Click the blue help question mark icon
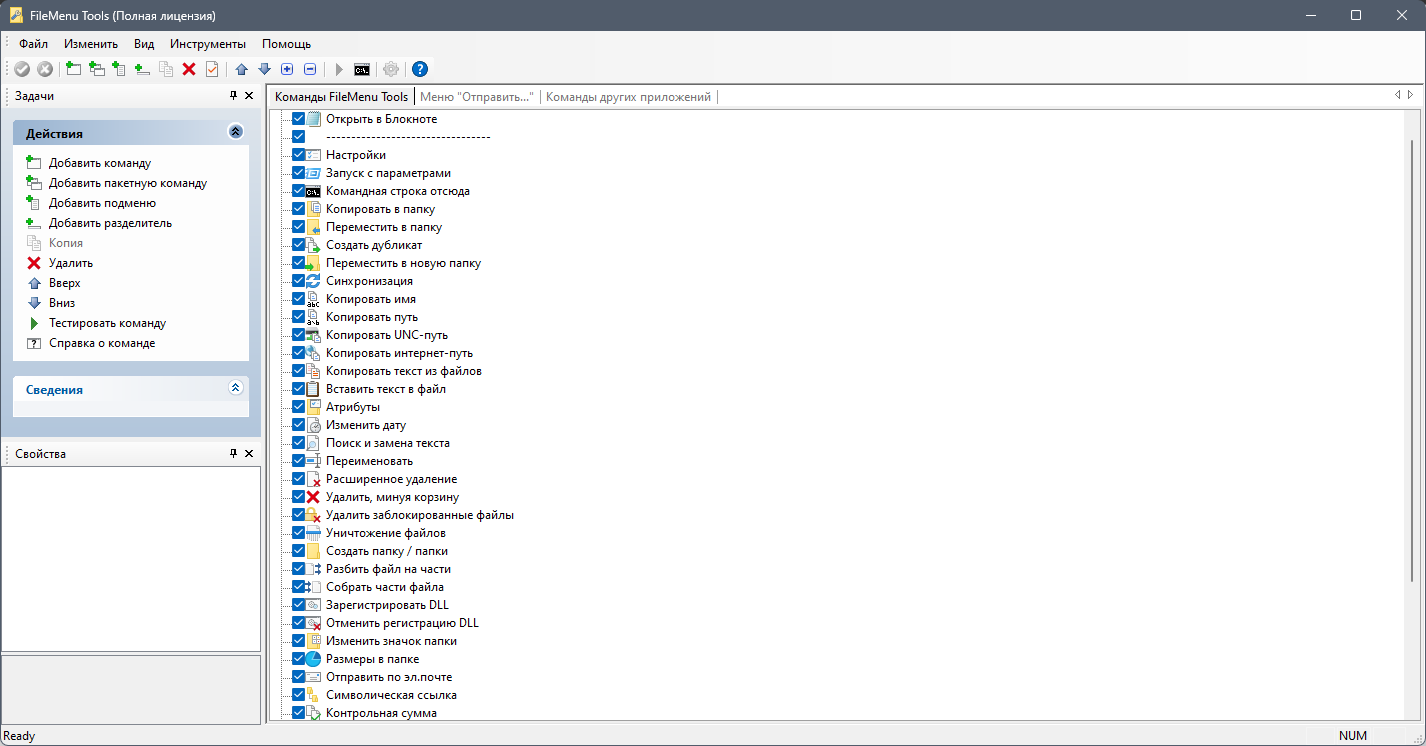This screenshot has height=746, width=1426. 420,69
